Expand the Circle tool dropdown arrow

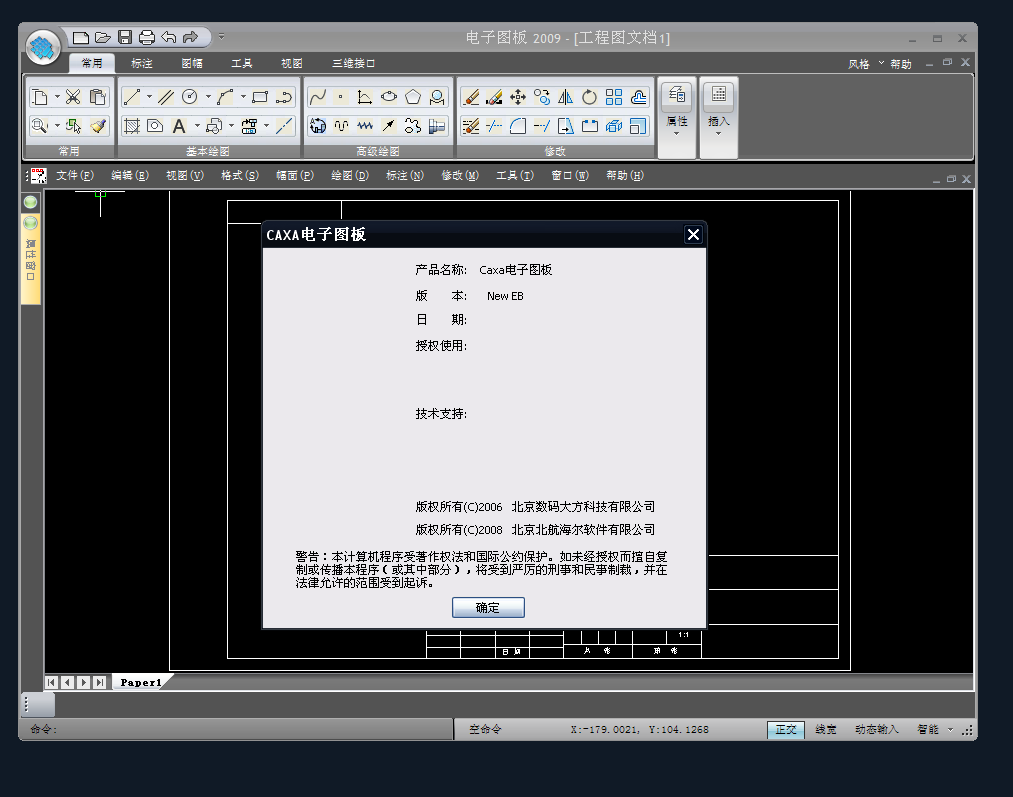point(208,97)
